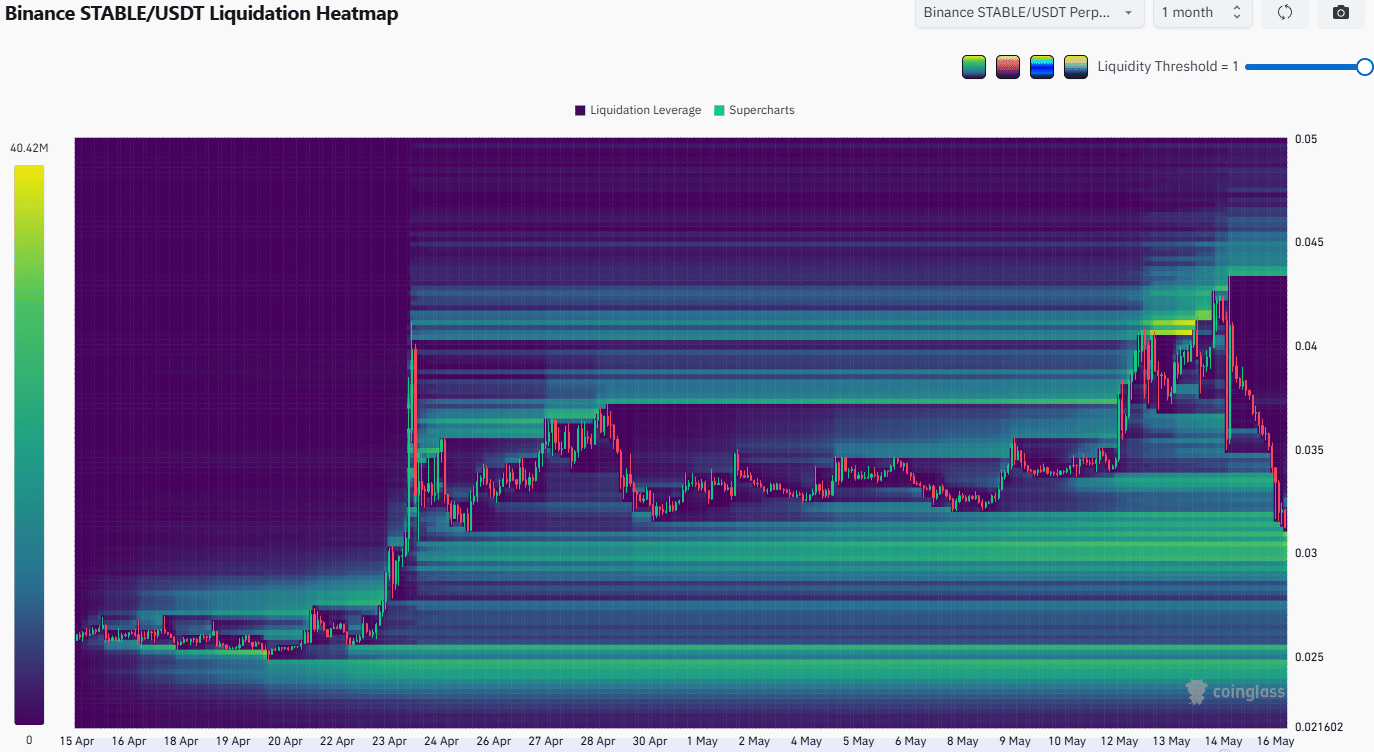The image size is (1374, 752).
Task: Click the 1 May date label
Action: [702, 741]
